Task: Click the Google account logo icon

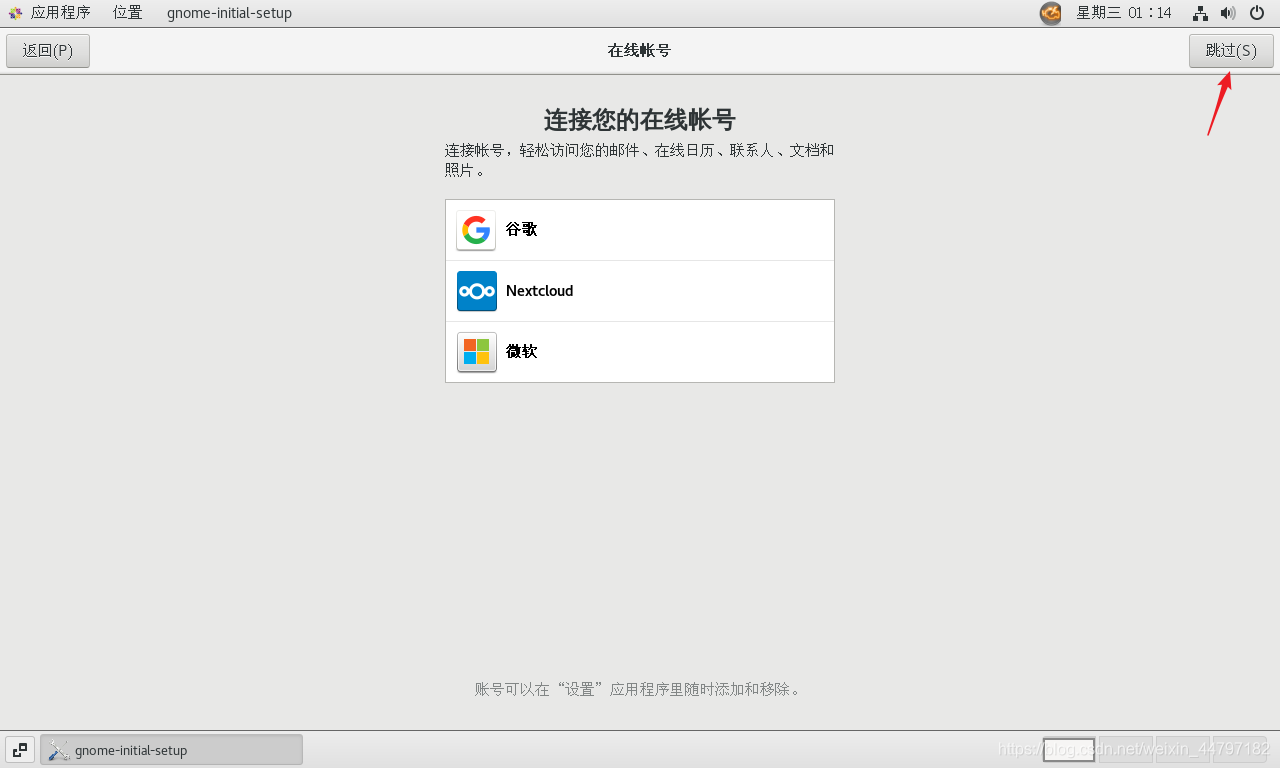Action: pos(476,230)
